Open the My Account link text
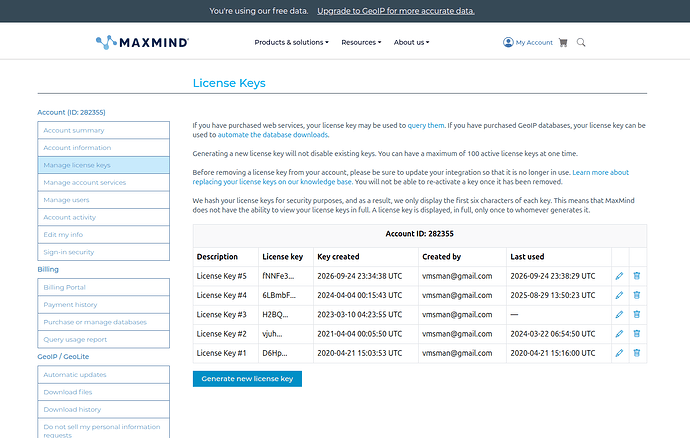Image resolution: width=690 pixels, height=438 pixels. [x=534, y=43]
